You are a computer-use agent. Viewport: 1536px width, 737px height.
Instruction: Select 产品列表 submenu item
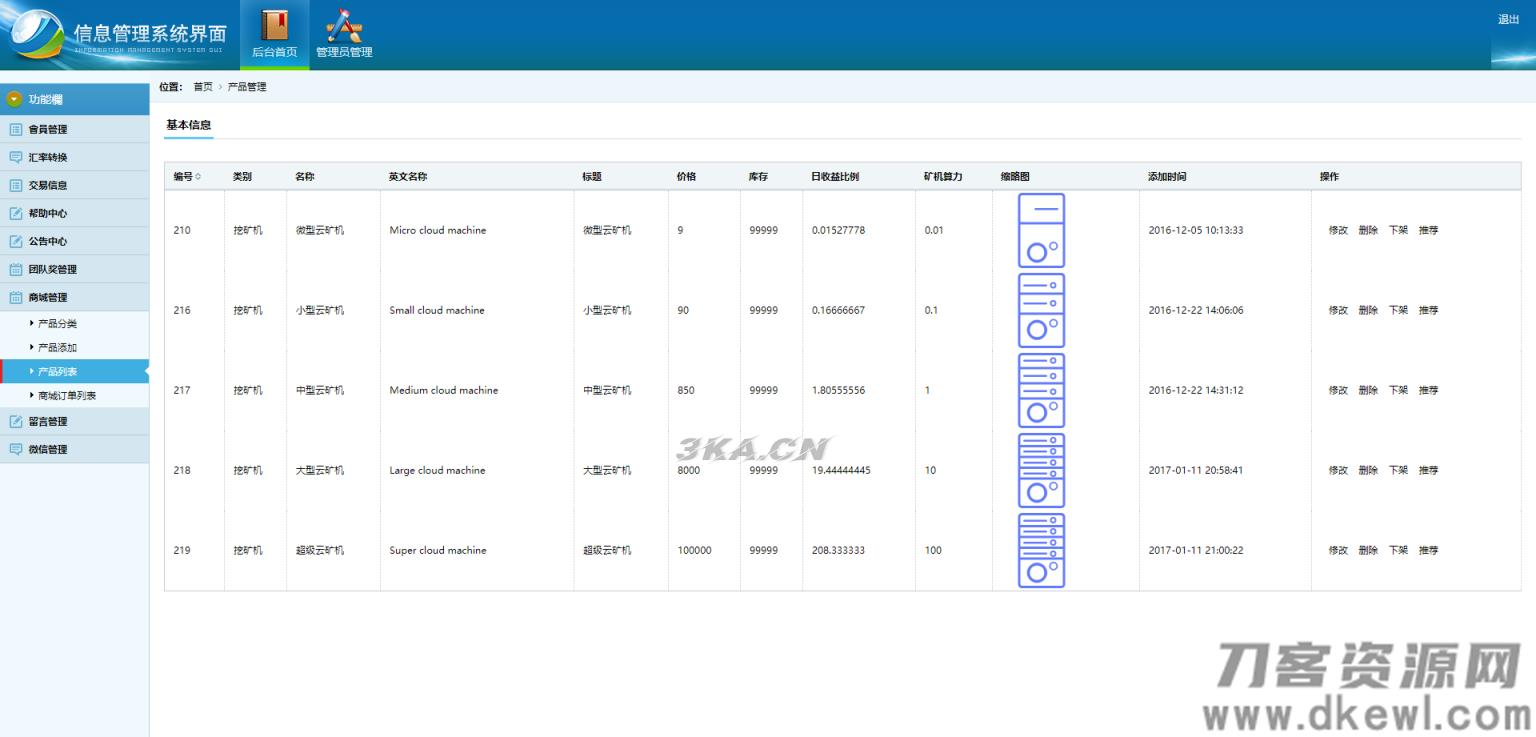pos(74,371)
